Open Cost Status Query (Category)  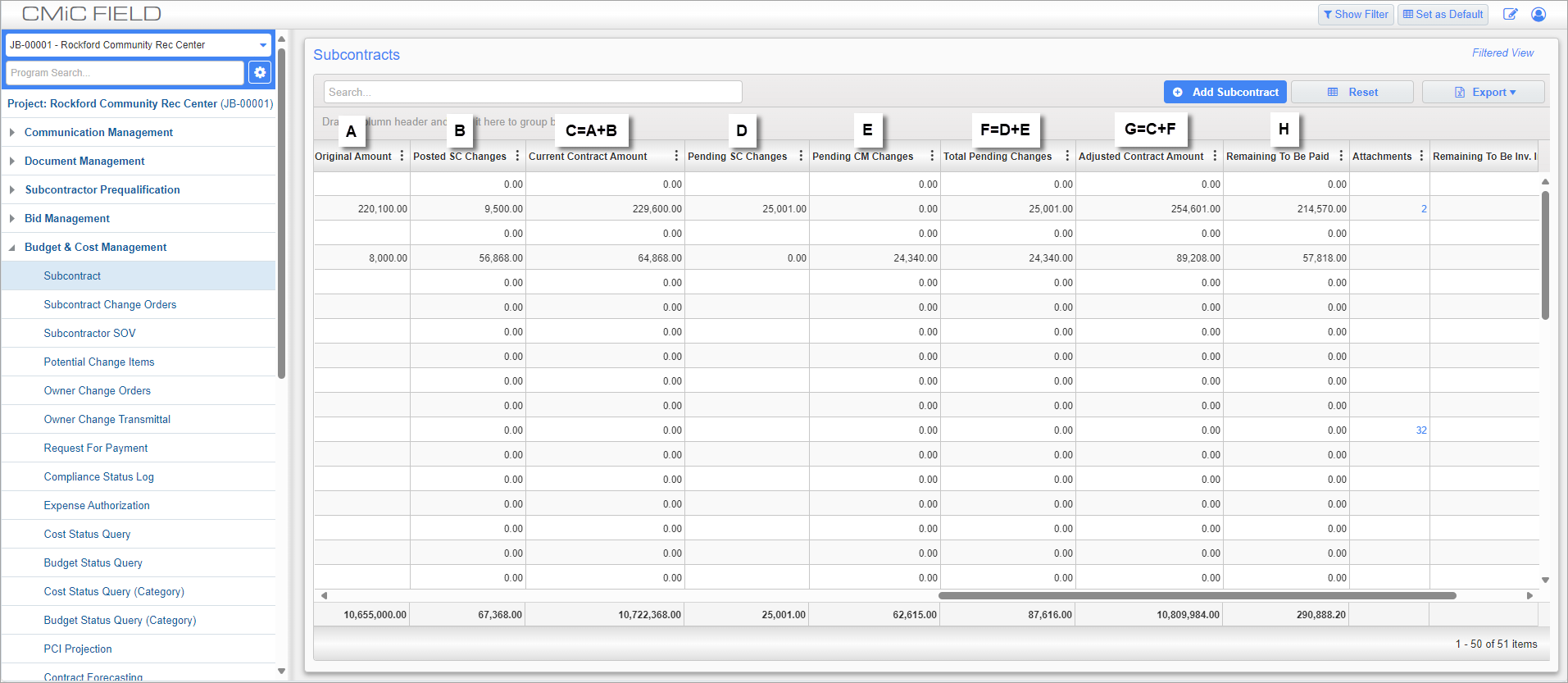(x=114, y=591)
